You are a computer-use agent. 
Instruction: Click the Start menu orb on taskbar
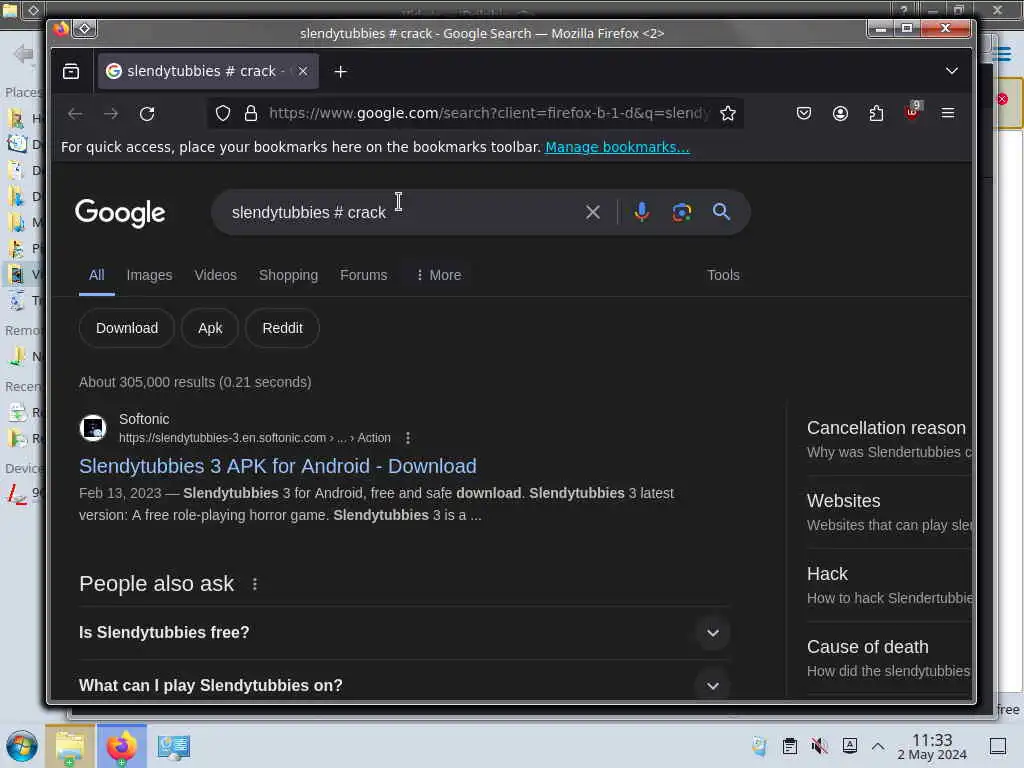(22, 746)
